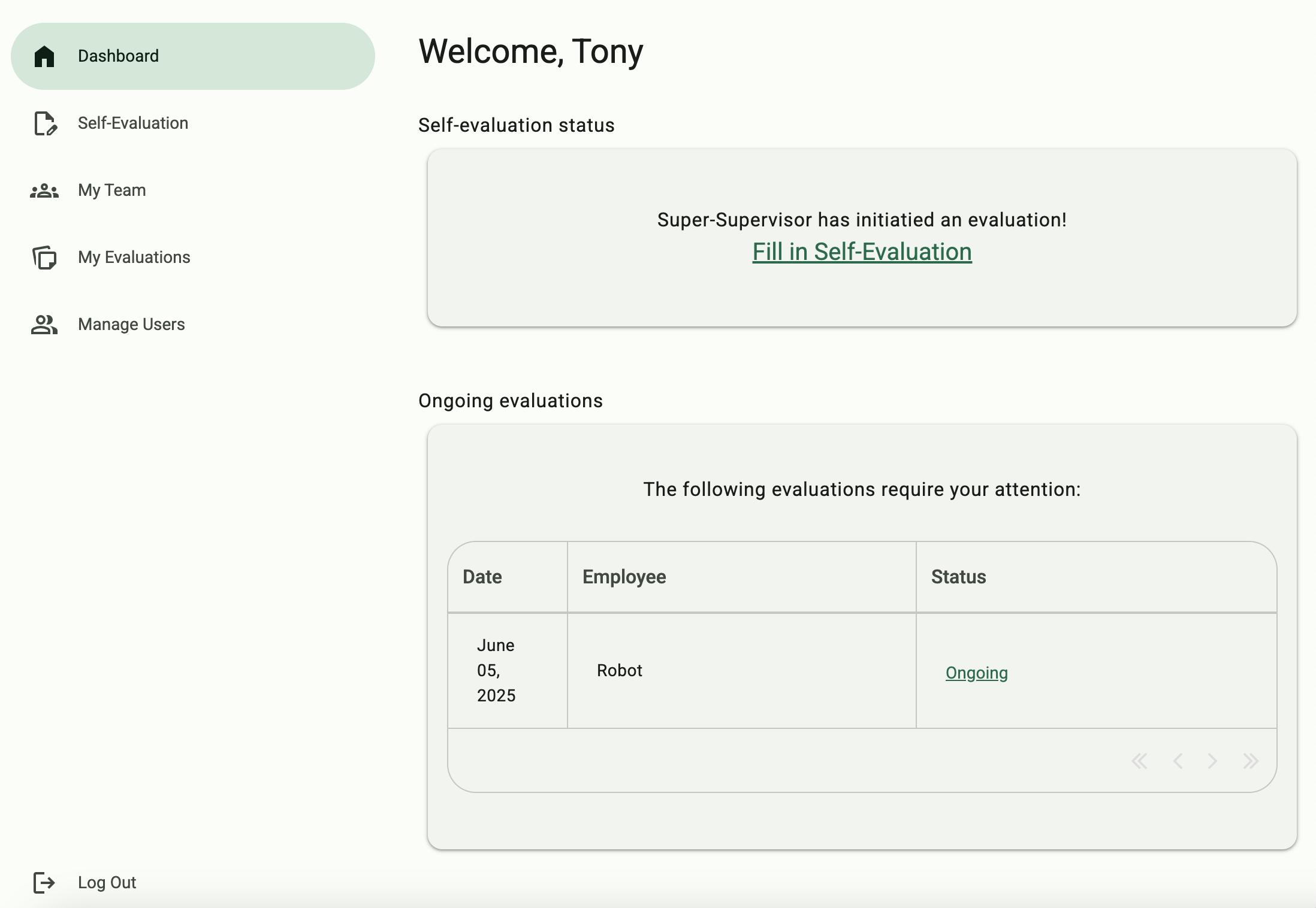The height and width of the screenshot is (908, 1316).
Task: Jump to last page with double-right chevron
Action: coord(1251,761)
